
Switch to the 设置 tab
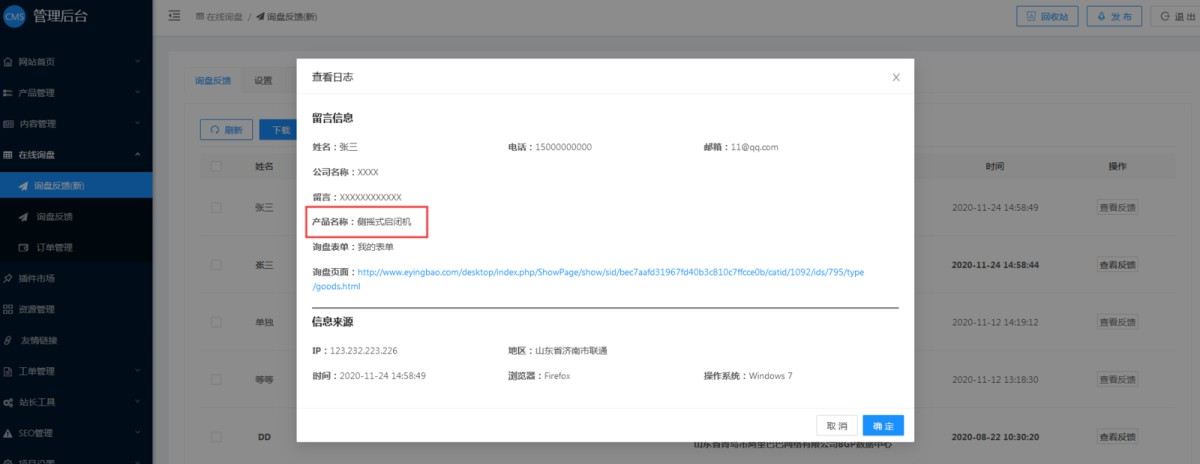pos(263,81)
